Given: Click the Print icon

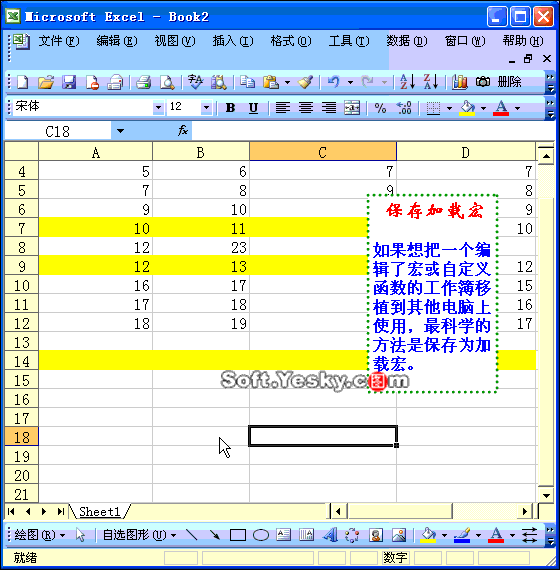Looking at the screenshot, I should [143, 82].
